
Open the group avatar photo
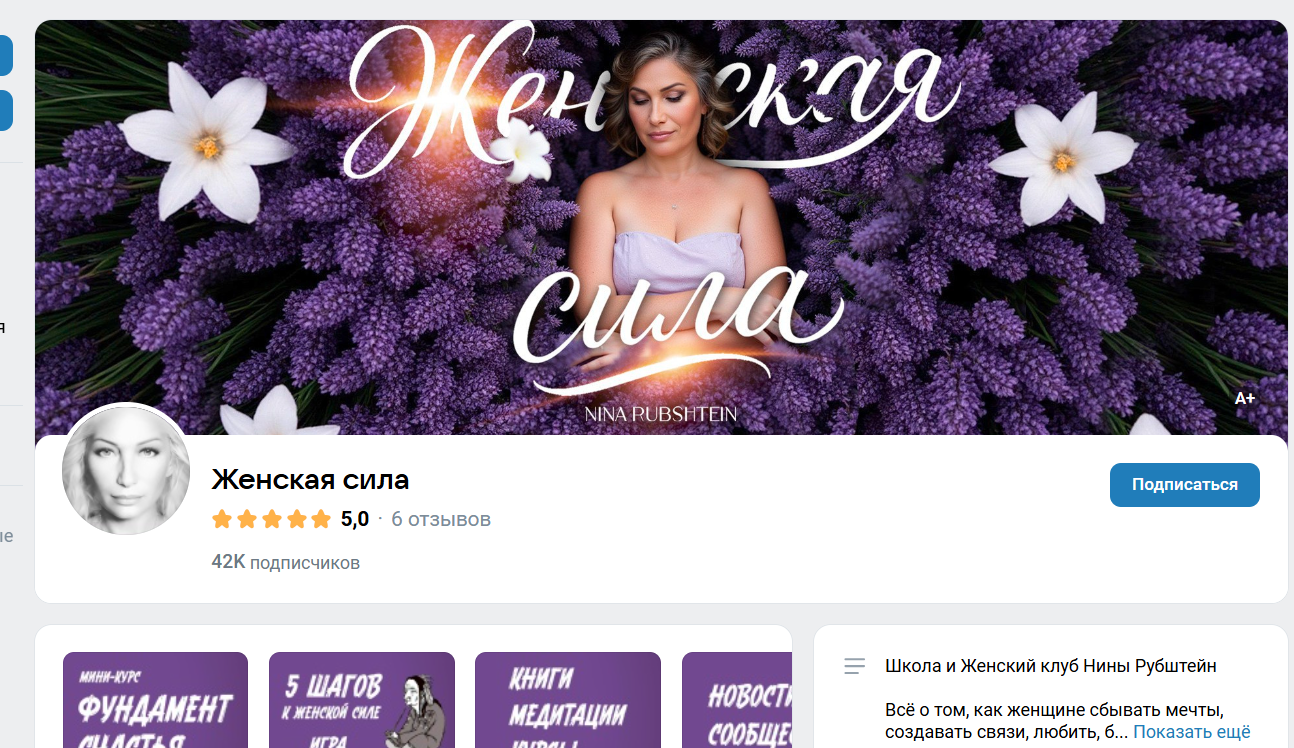pyautogui.click(x=126, y=470)
